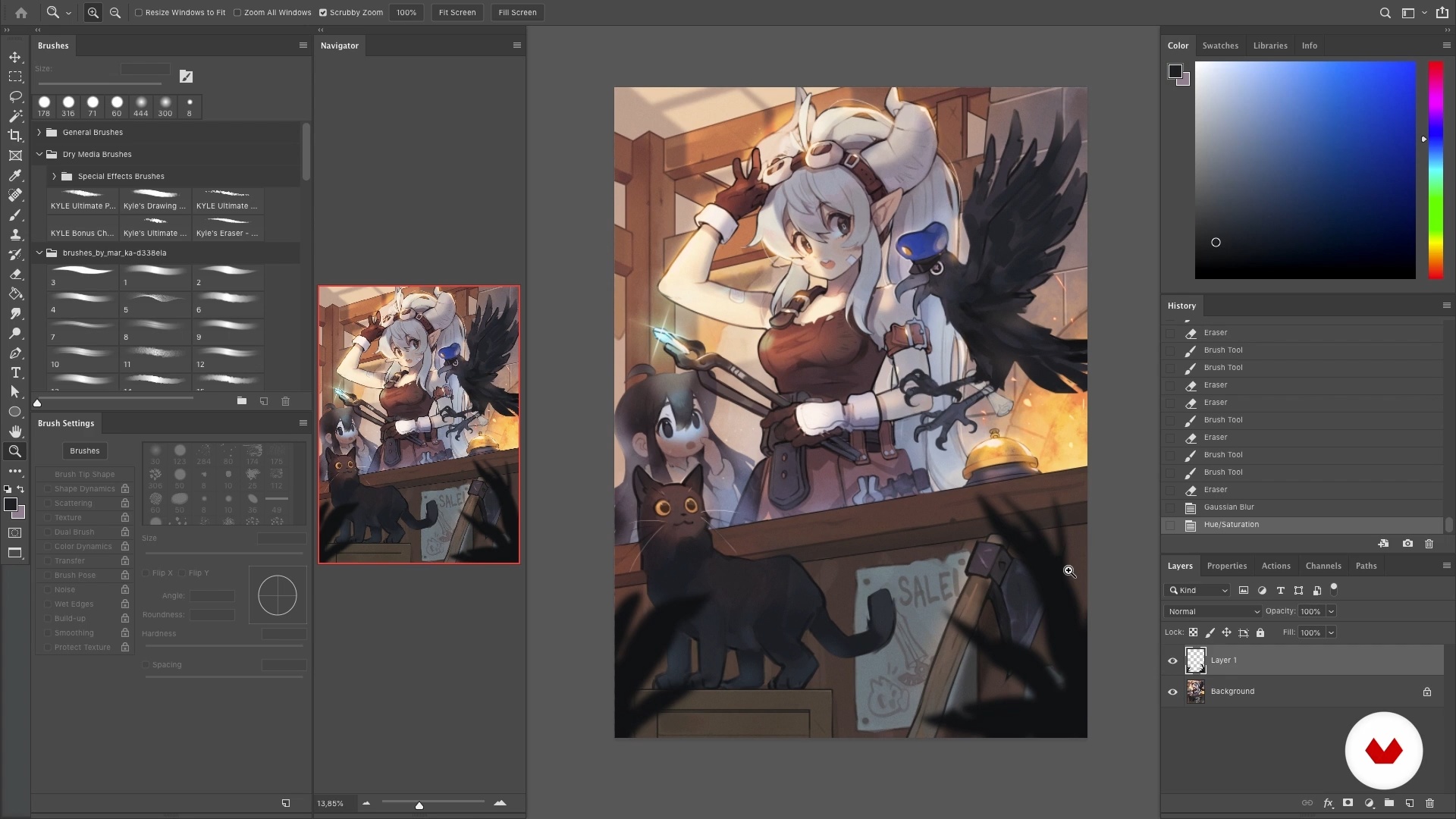1456x819 pixels.
Task: Add layer mask icon
Action: [1348, 802]
